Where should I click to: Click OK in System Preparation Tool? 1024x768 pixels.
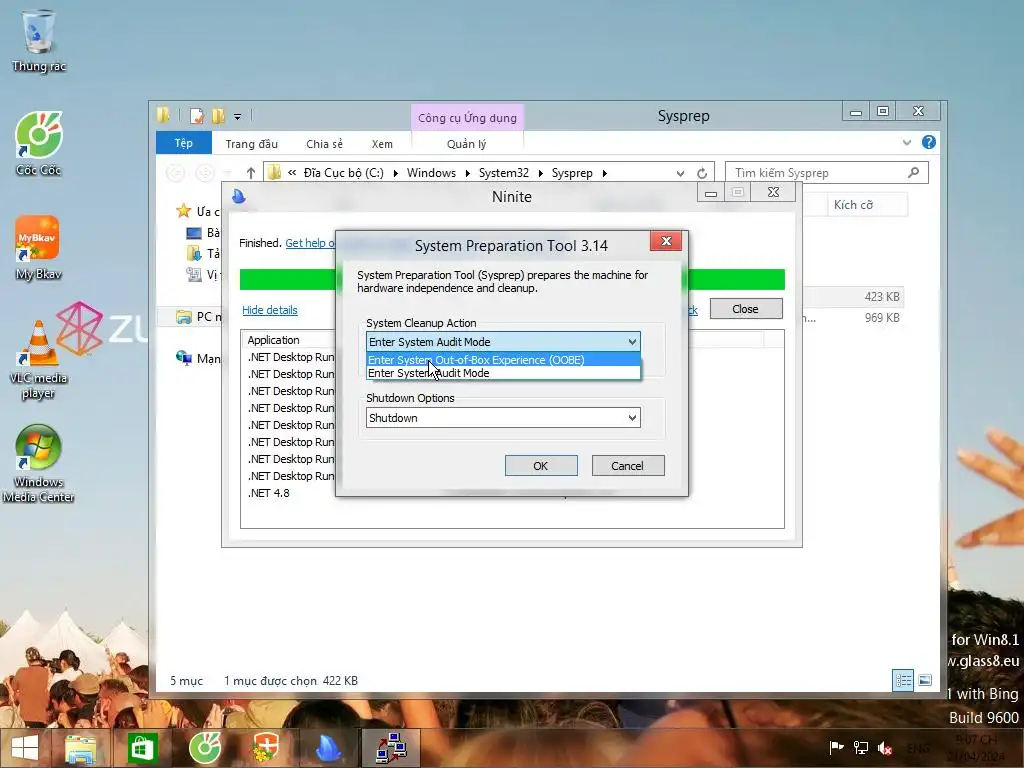541,466
